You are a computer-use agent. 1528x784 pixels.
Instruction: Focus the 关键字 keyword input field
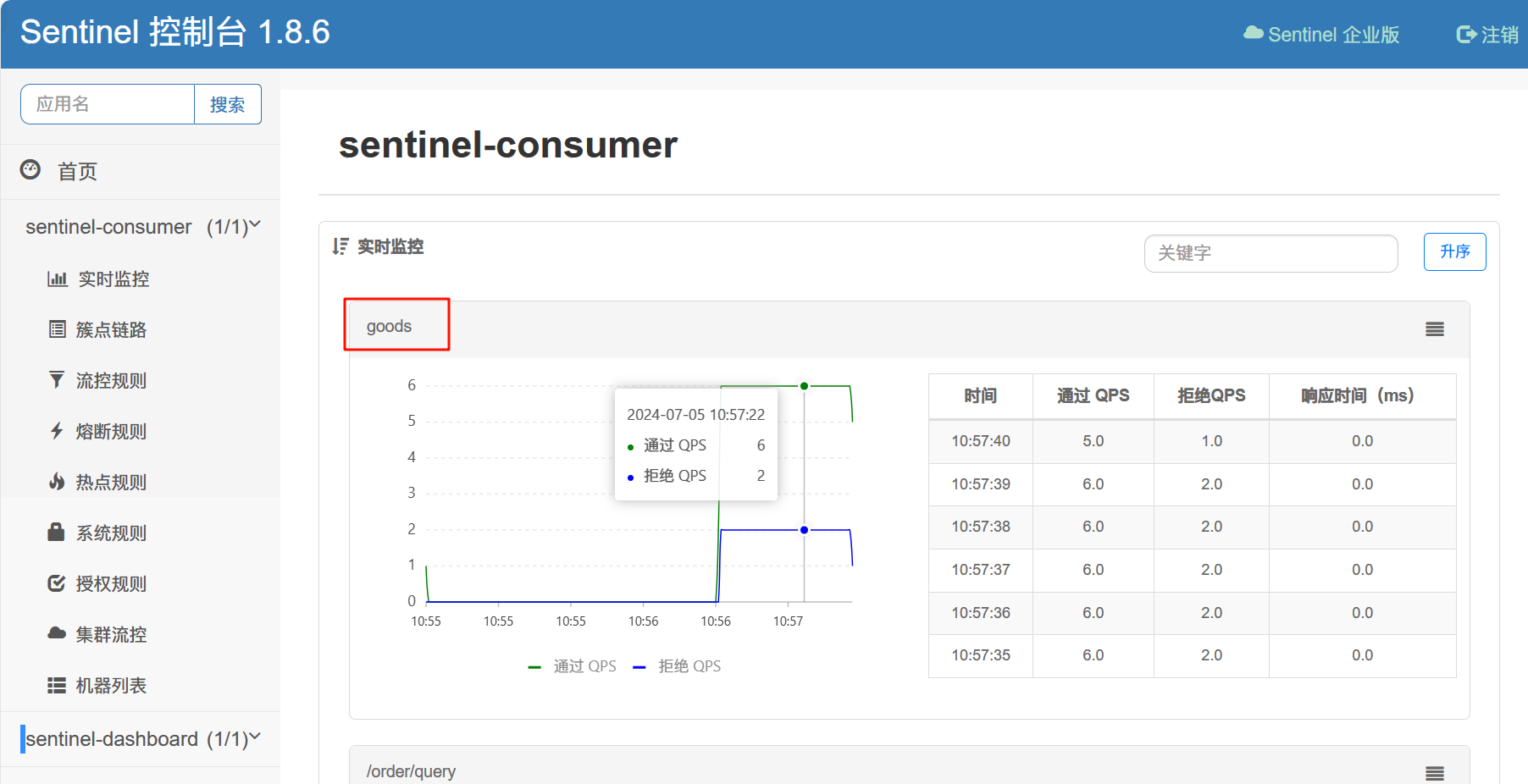[1271, 253]
